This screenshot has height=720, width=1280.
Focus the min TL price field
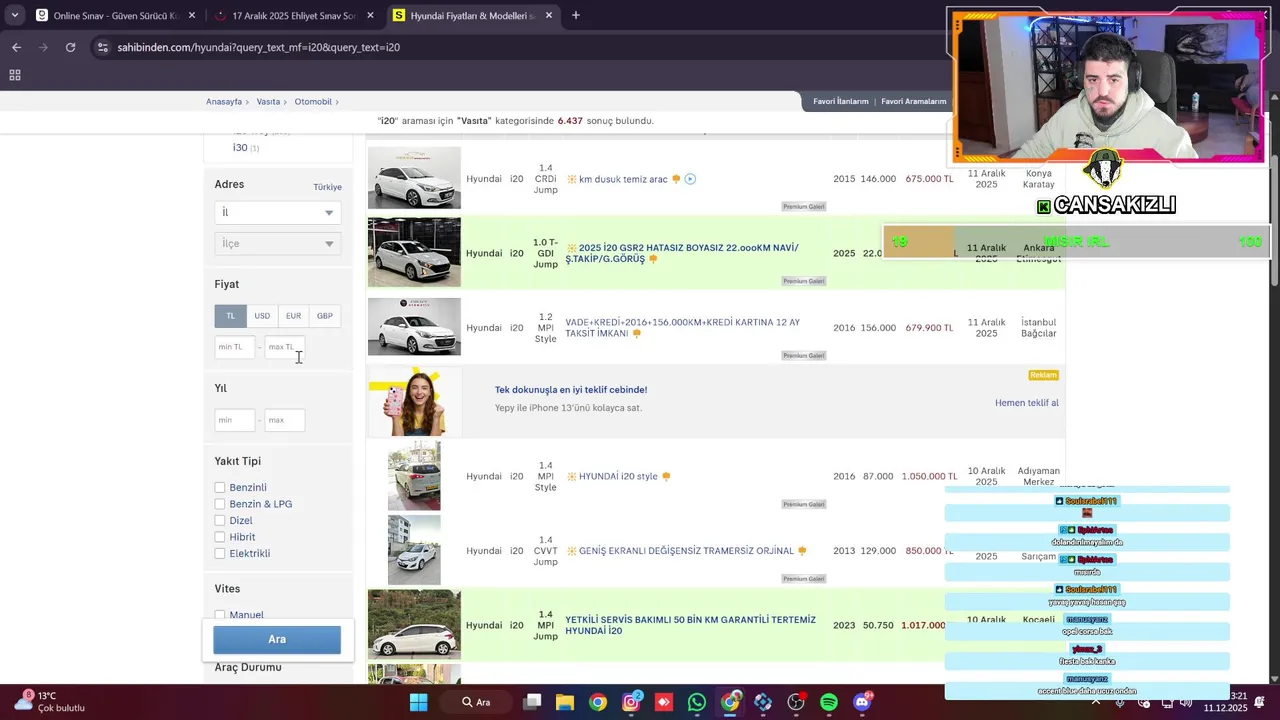point(235,347)
